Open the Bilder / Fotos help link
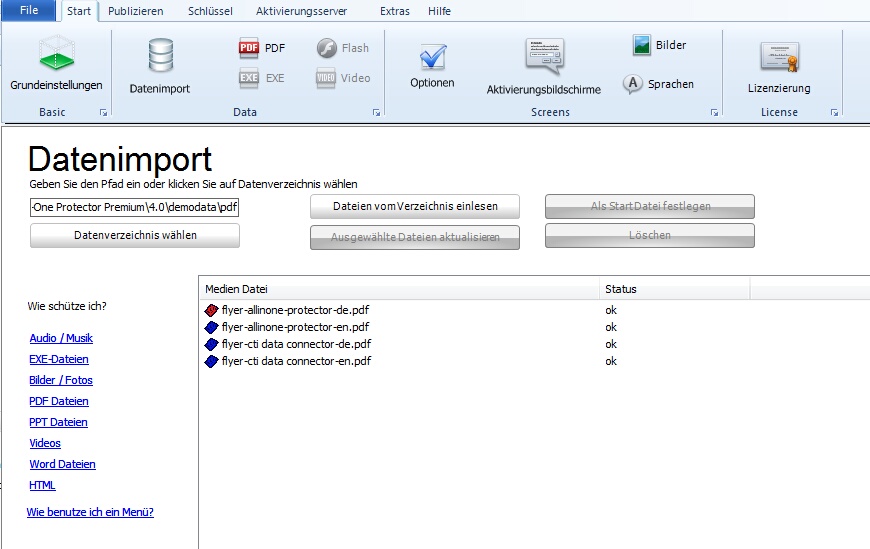Viewport: 870px width, 549px height. pos(61,380)
